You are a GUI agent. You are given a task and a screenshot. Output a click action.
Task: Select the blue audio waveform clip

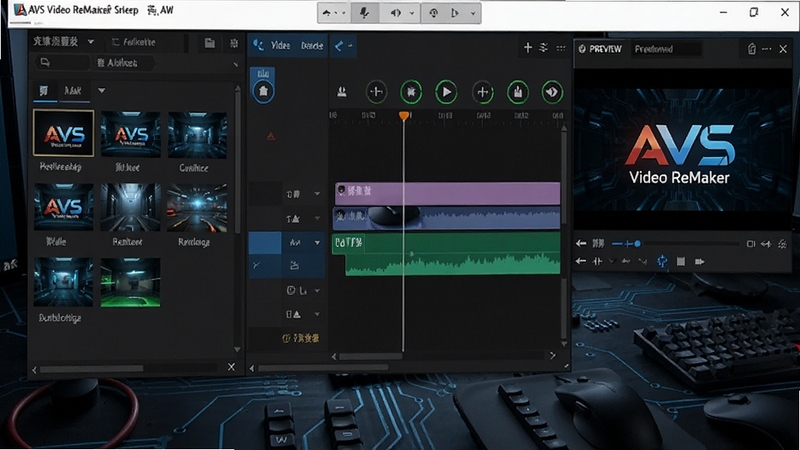click(x=446, y=218)
